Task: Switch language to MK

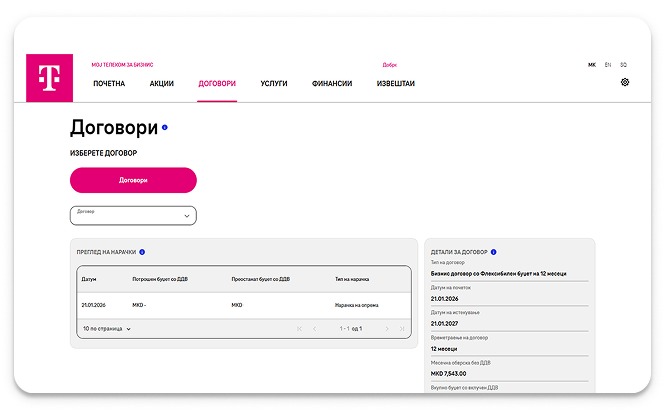Action: (592, 65)
